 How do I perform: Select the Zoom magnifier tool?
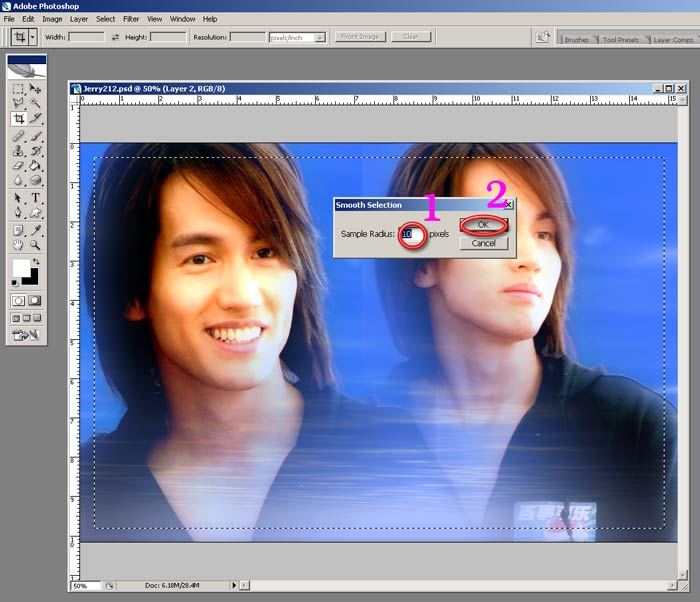[x=35, y=245]
